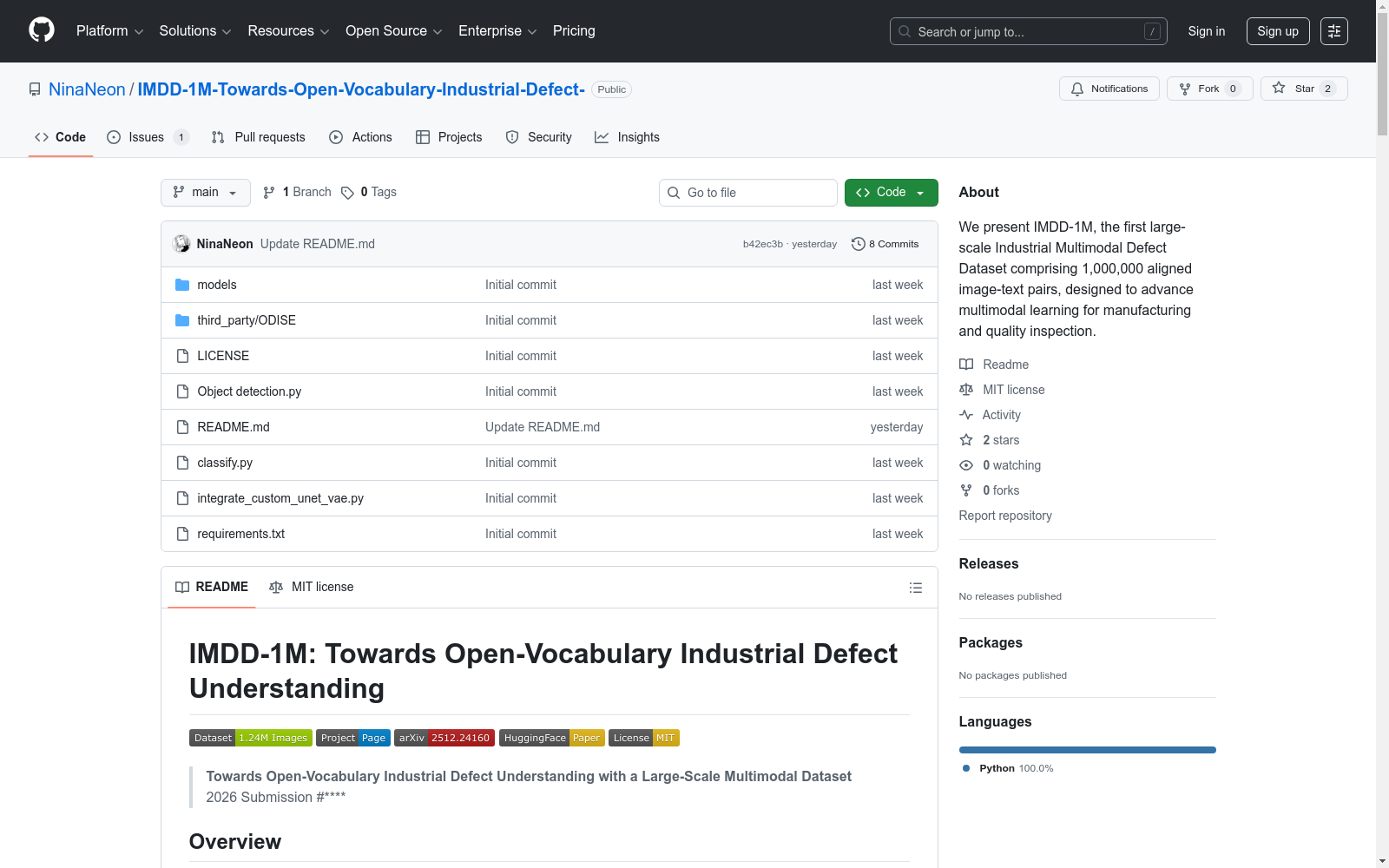Expand the Enterprise menu
Viewport: 1389px width, 868px height.
[x=498, y=31]
